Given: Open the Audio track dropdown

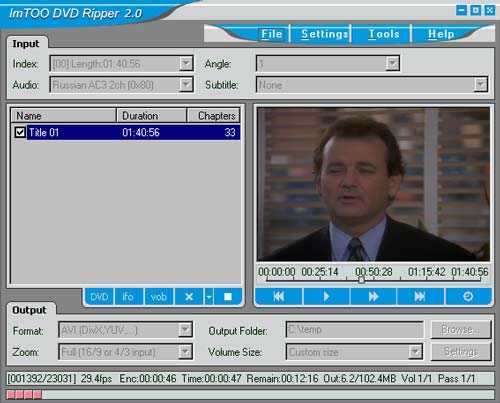Looking at the screenshot, I should click(186, 85).
